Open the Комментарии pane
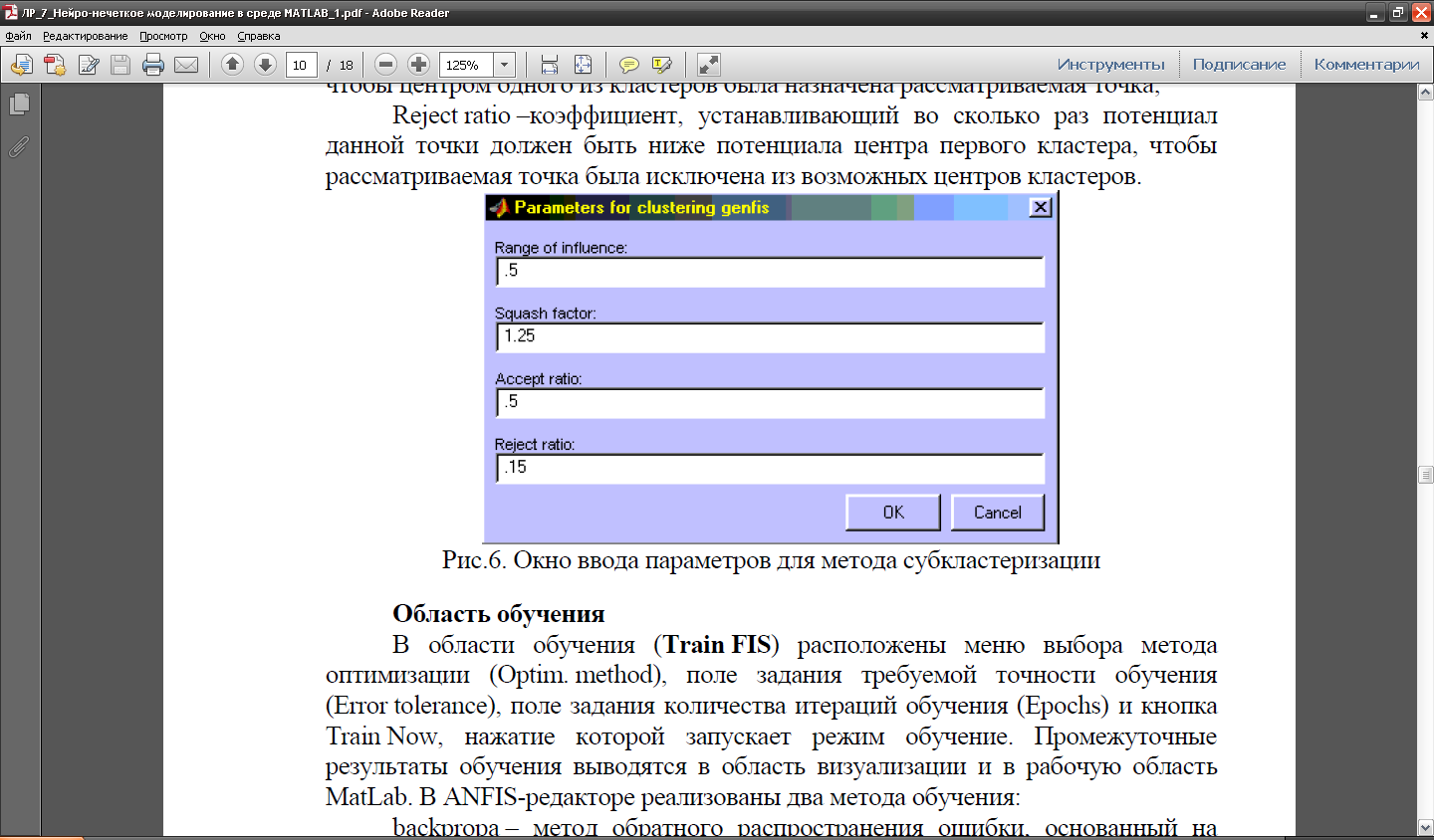Screen dimensions: 1434x840 tap(1366, 65)
